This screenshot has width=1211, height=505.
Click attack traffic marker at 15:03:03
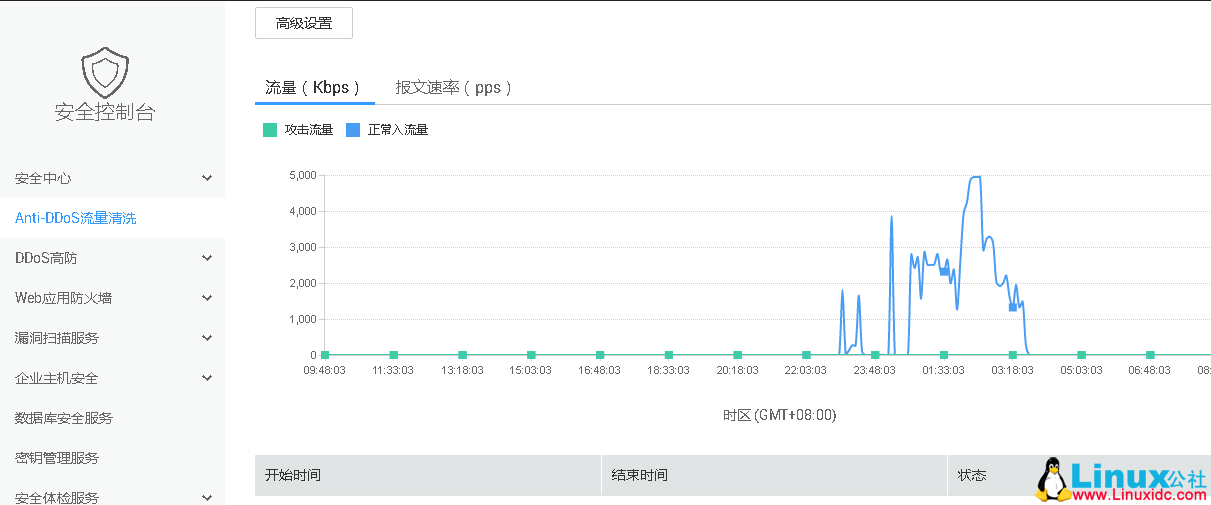click(531, 355)
